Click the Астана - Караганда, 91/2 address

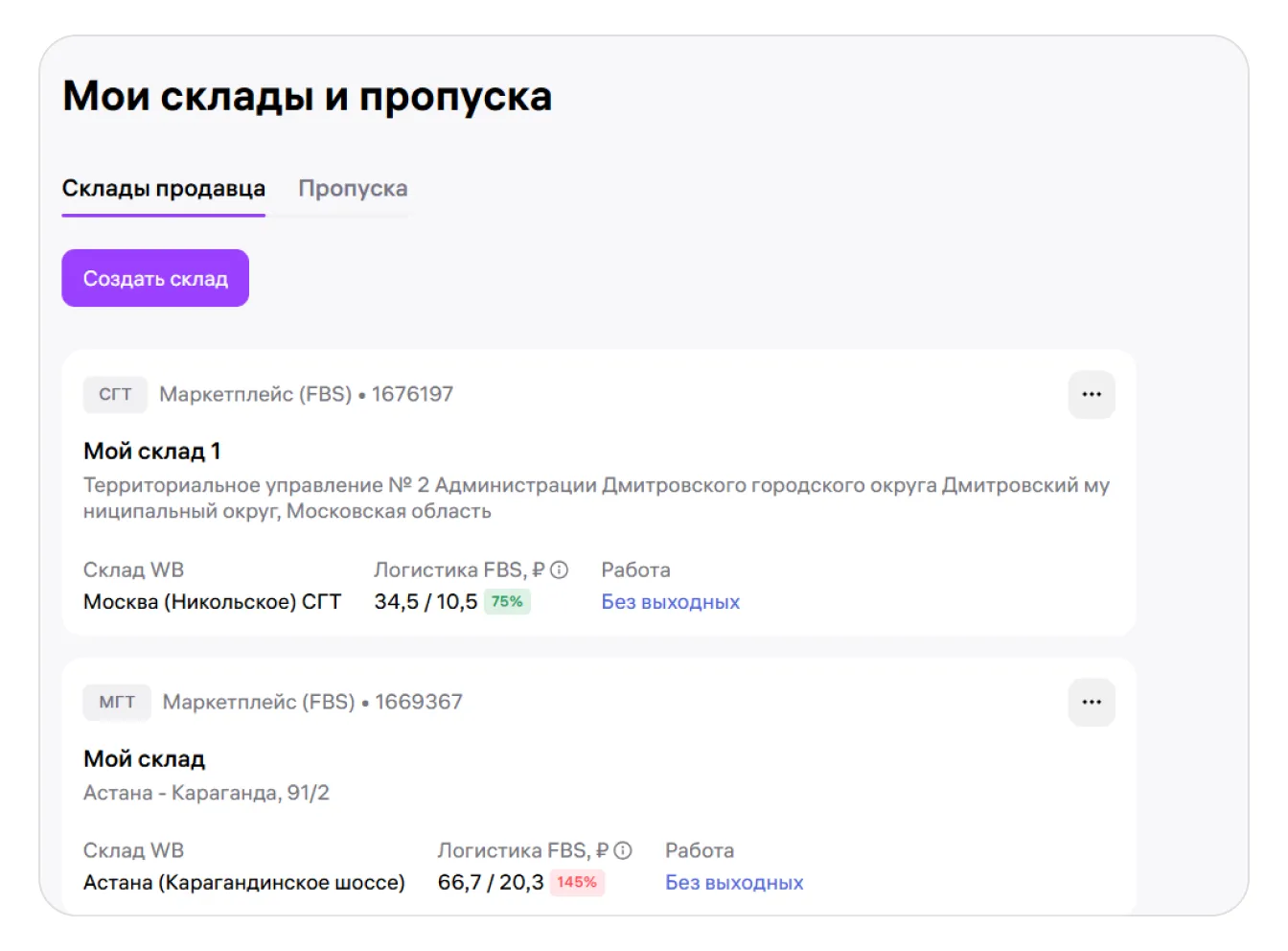click(206, 793)
